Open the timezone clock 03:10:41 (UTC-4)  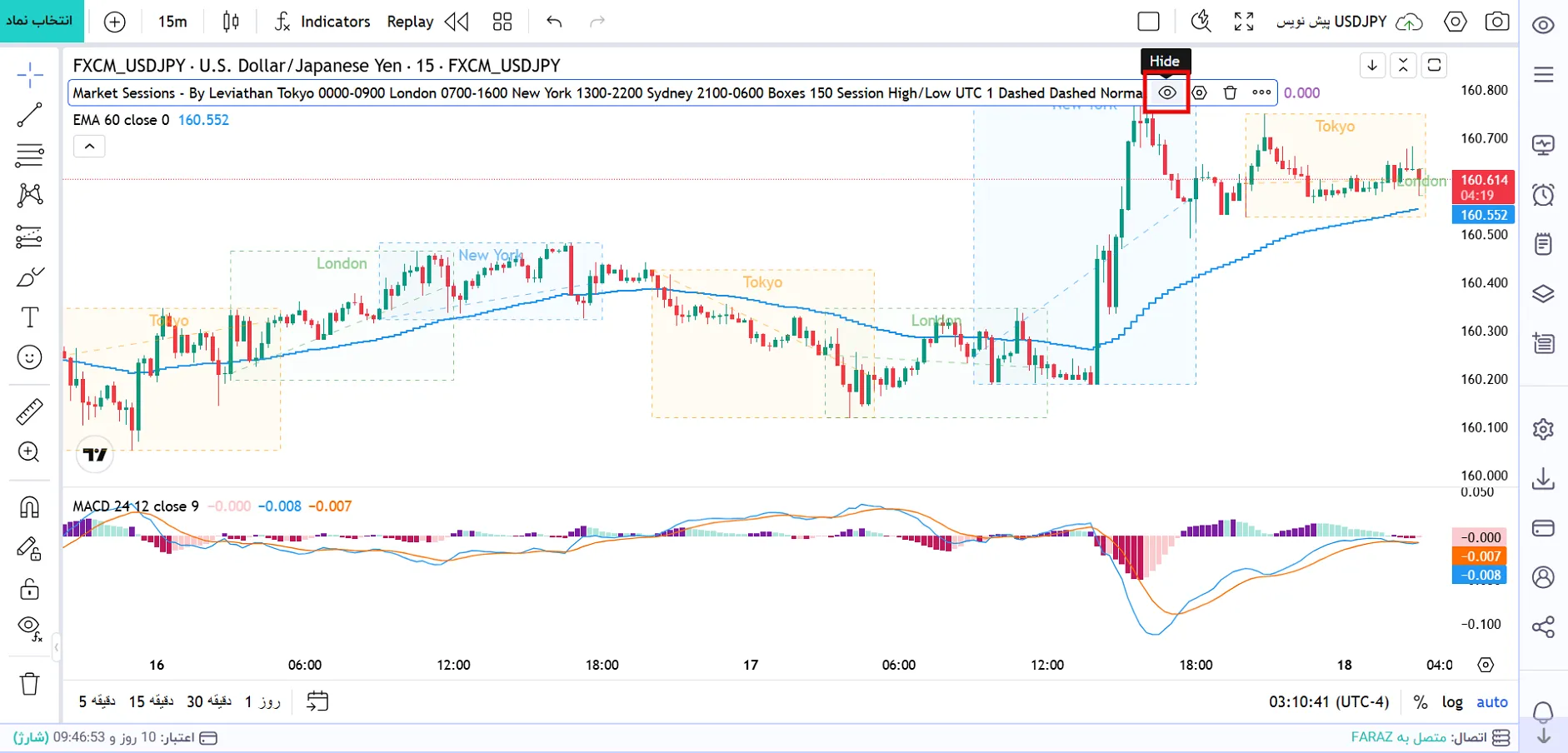click(1329, 702)
